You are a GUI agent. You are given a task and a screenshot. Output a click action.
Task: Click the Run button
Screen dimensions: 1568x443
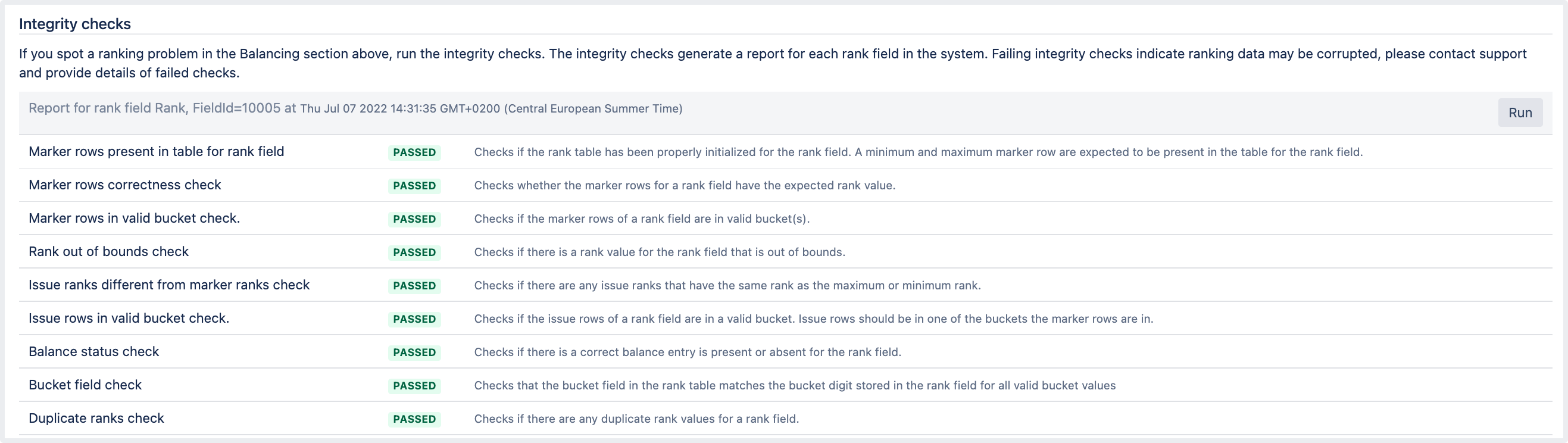(1519, 113)
